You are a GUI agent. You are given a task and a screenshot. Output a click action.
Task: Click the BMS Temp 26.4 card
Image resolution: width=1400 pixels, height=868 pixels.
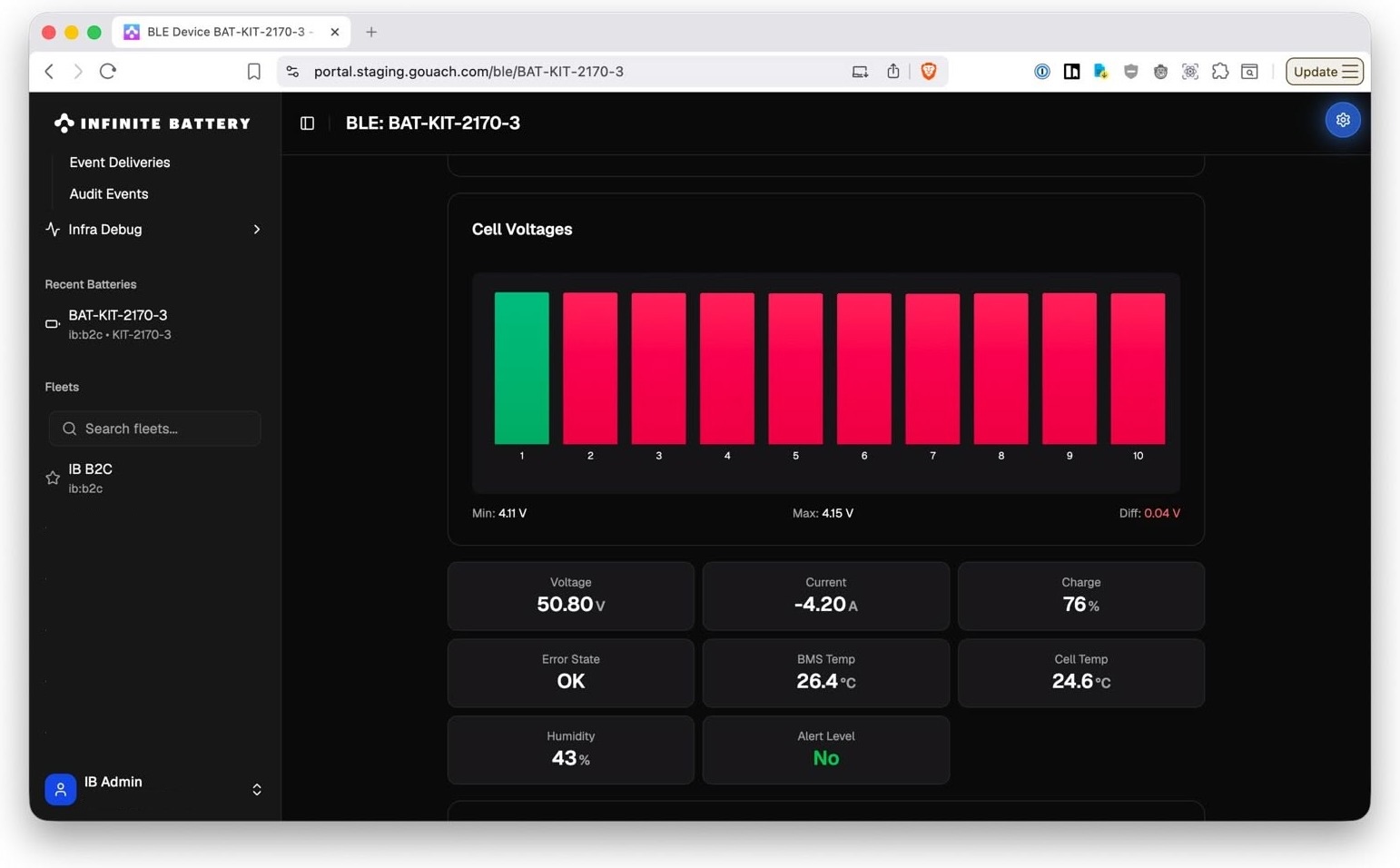pyautogui.click(x=826, y=673)
